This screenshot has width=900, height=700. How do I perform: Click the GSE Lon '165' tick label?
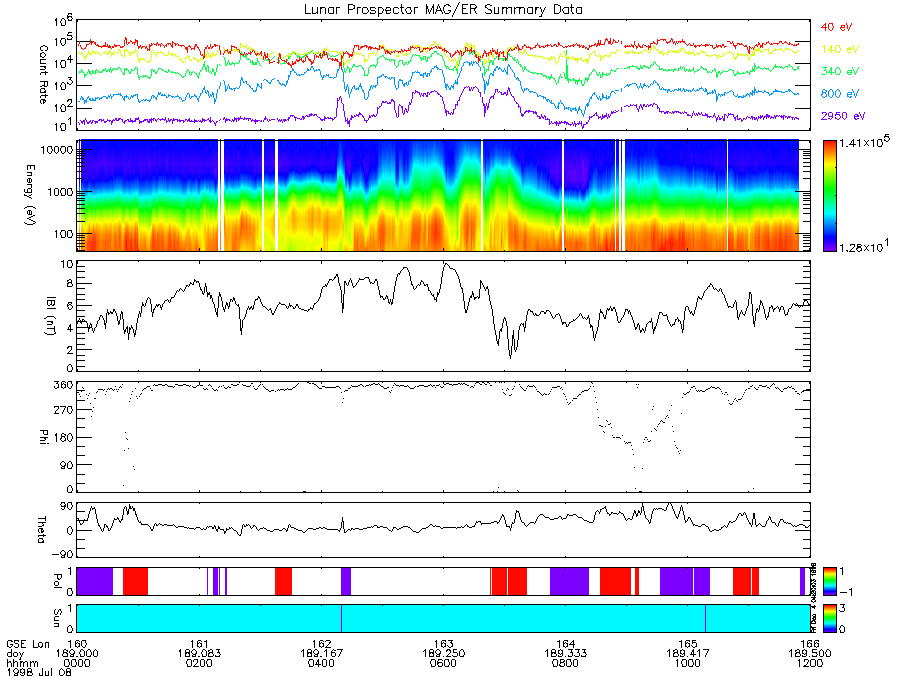688,644
